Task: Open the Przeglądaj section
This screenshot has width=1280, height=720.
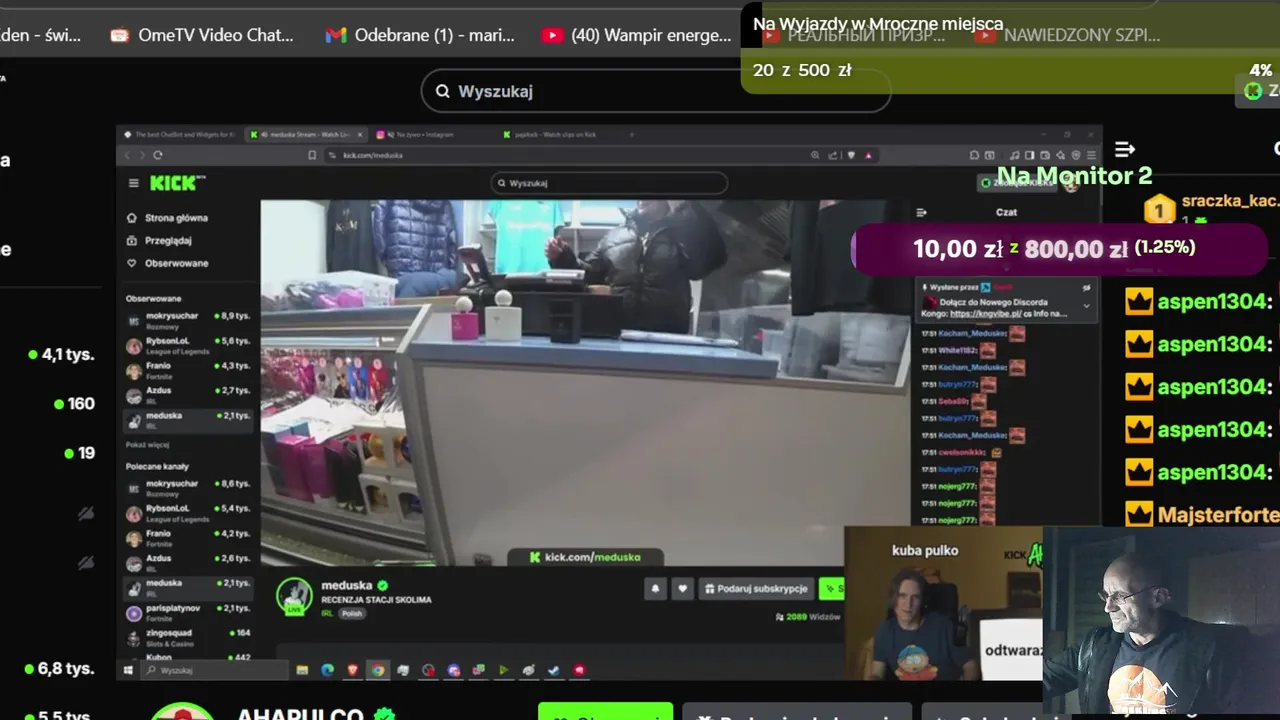Action: (x=160, y=240)
